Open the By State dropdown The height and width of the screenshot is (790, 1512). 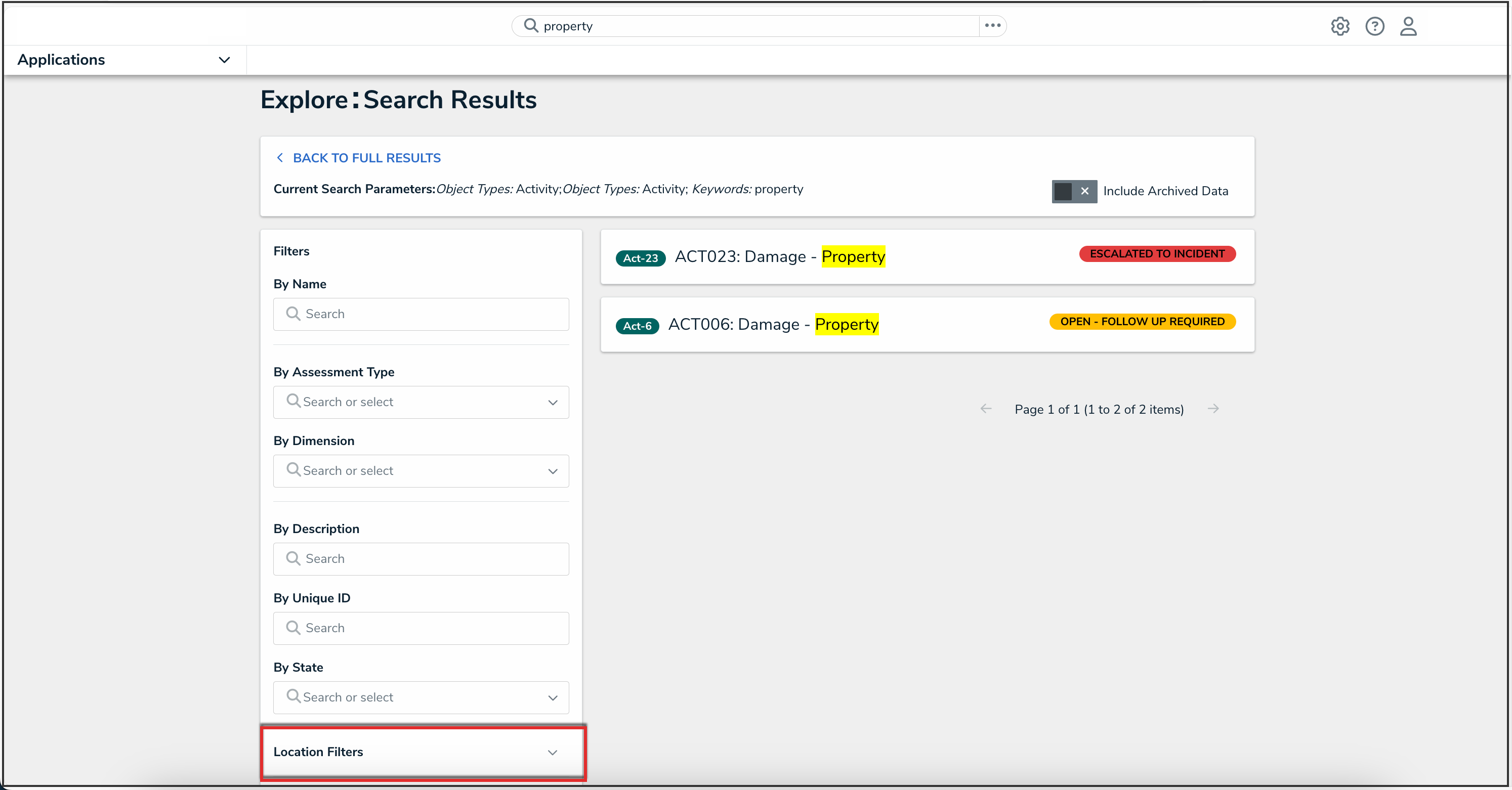click(421, 697)
